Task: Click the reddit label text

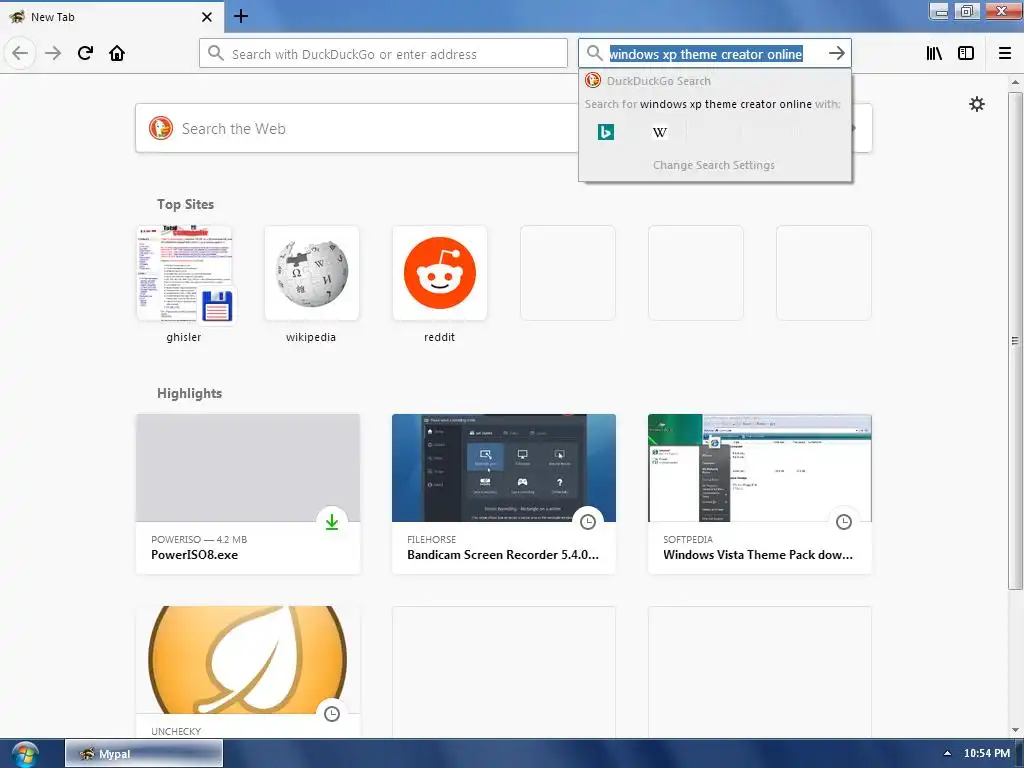Action: tap(440, 337)
